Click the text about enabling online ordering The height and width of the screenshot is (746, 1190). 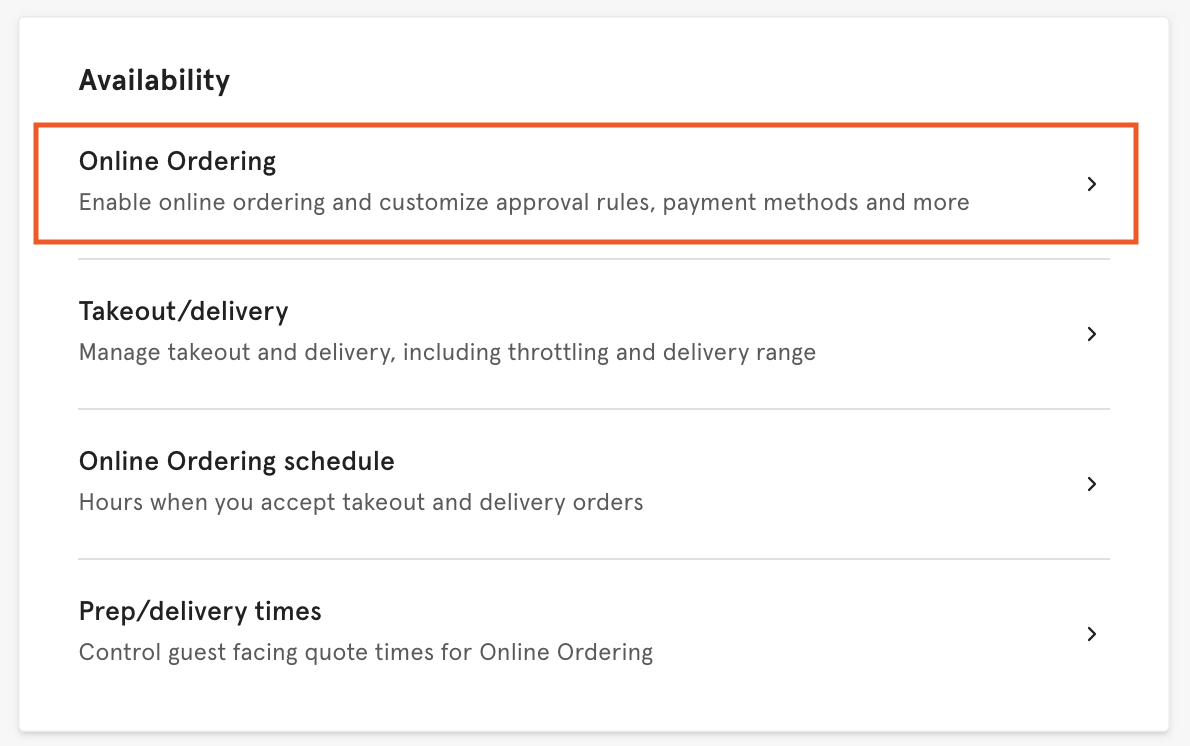click(524, 202)
